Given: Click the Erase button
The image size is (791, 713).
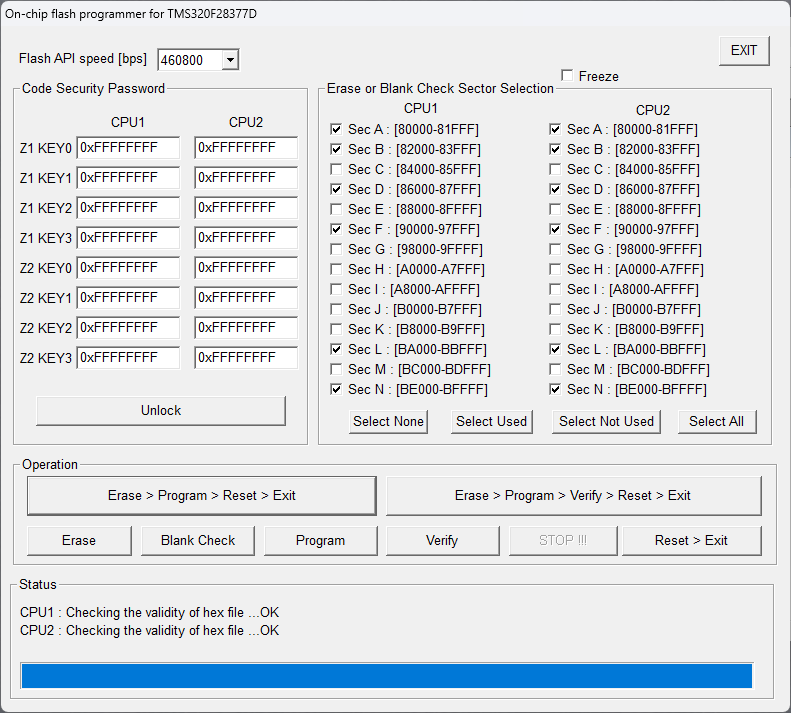Looking at the screenshot, I should tap(79, 540).
